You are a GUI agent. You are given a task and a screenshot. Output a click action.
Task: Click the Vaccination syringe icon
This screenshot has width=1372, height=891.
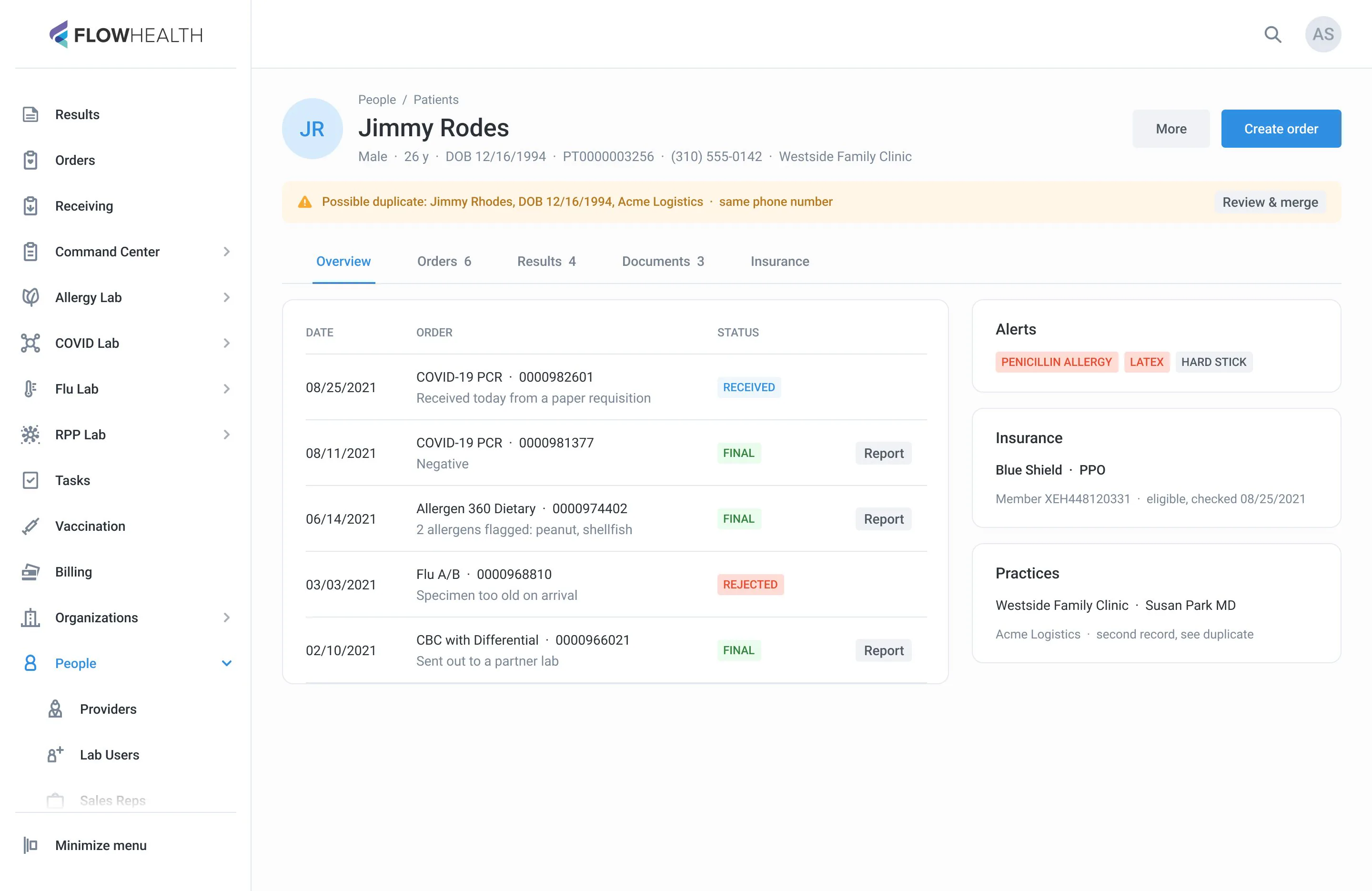30,526
